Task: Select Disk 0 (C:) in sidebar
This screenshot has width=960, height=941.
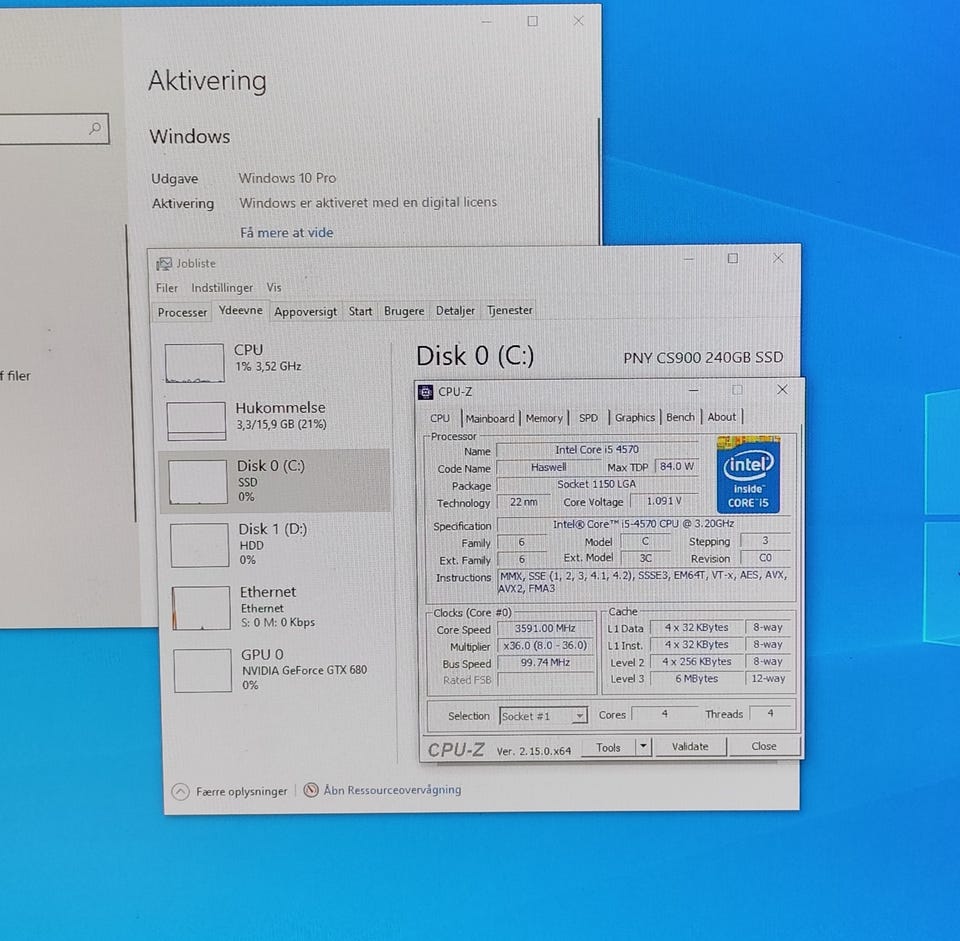Action: [275, 481]
